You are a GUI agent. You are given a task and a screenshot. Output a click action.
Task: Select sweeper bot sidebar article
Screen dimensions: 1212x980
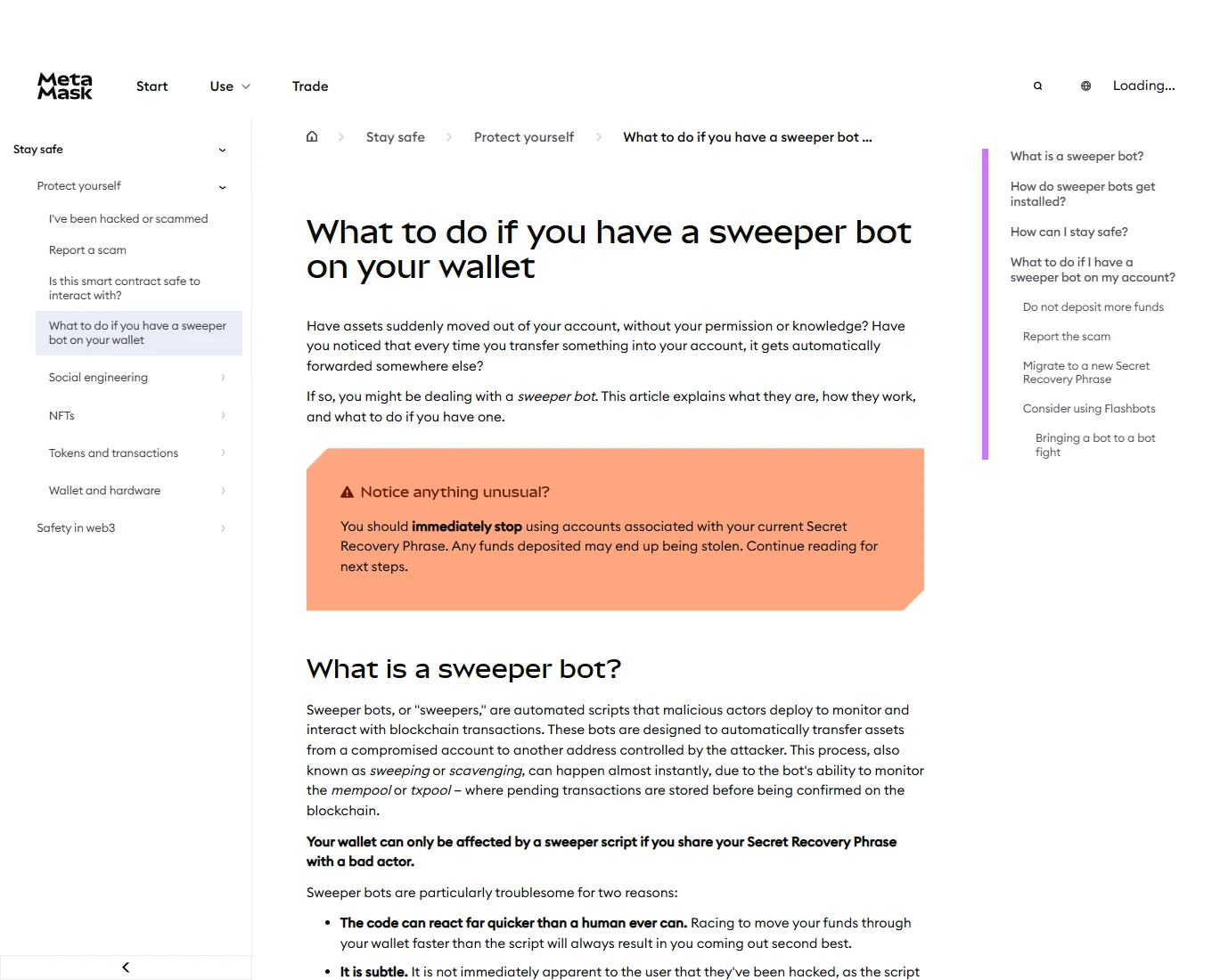(x=138, y=332)
